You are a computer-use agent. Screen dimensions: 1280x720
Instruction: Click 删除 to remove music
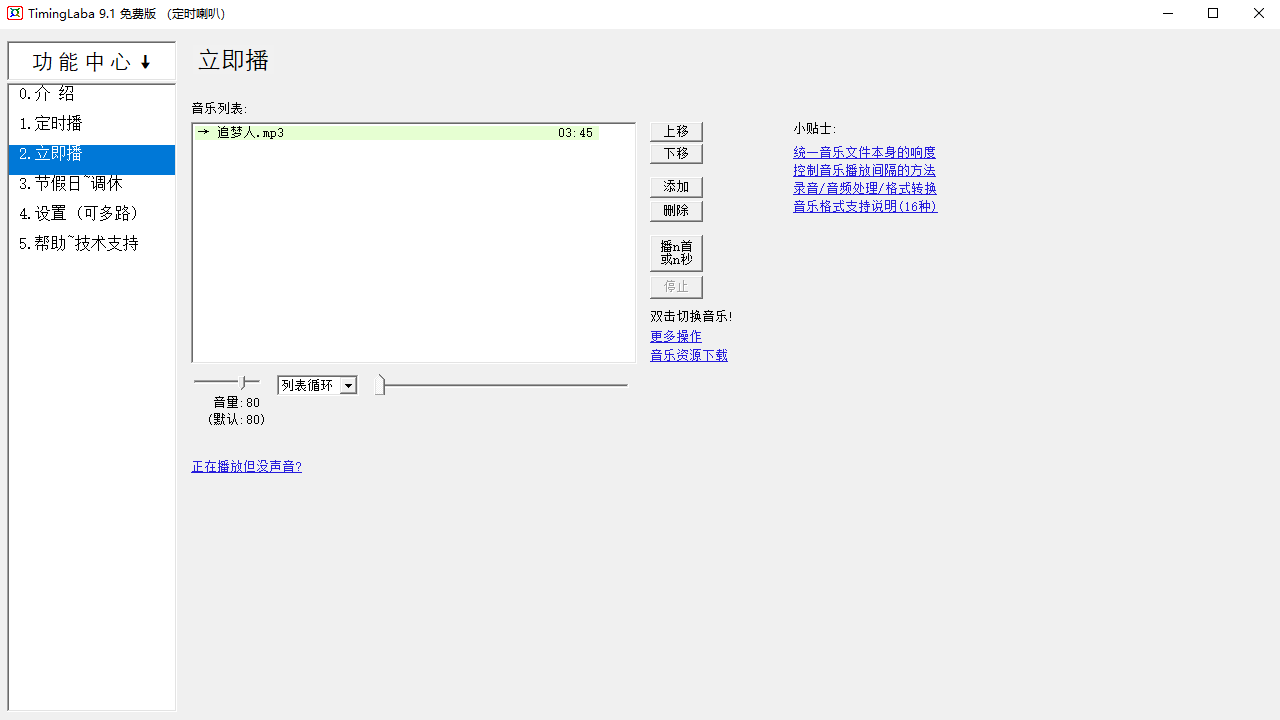676,211
